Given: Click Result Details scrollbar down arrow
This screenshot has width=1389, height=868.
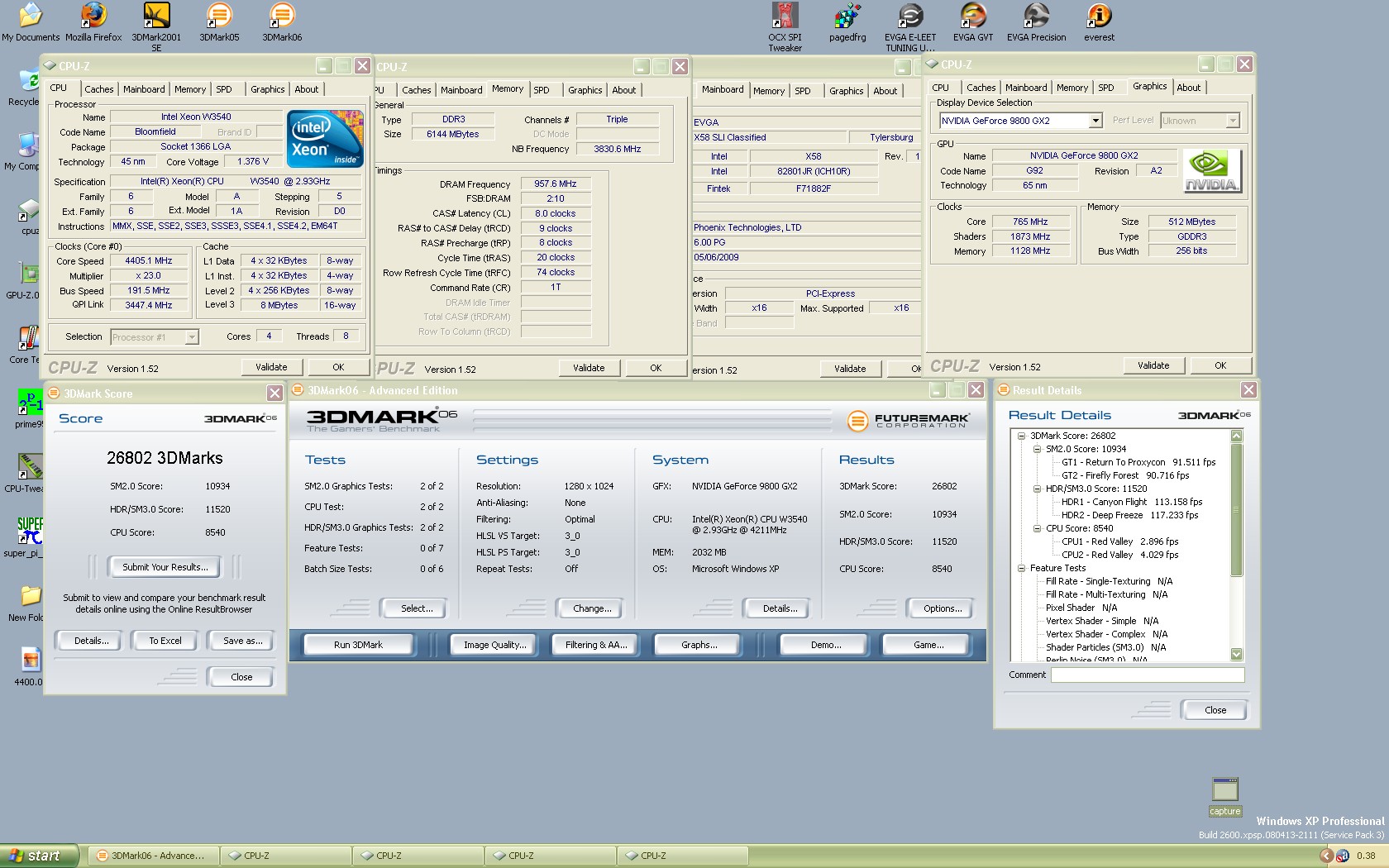Looking at the screenshot, I should coord(1237,654).
